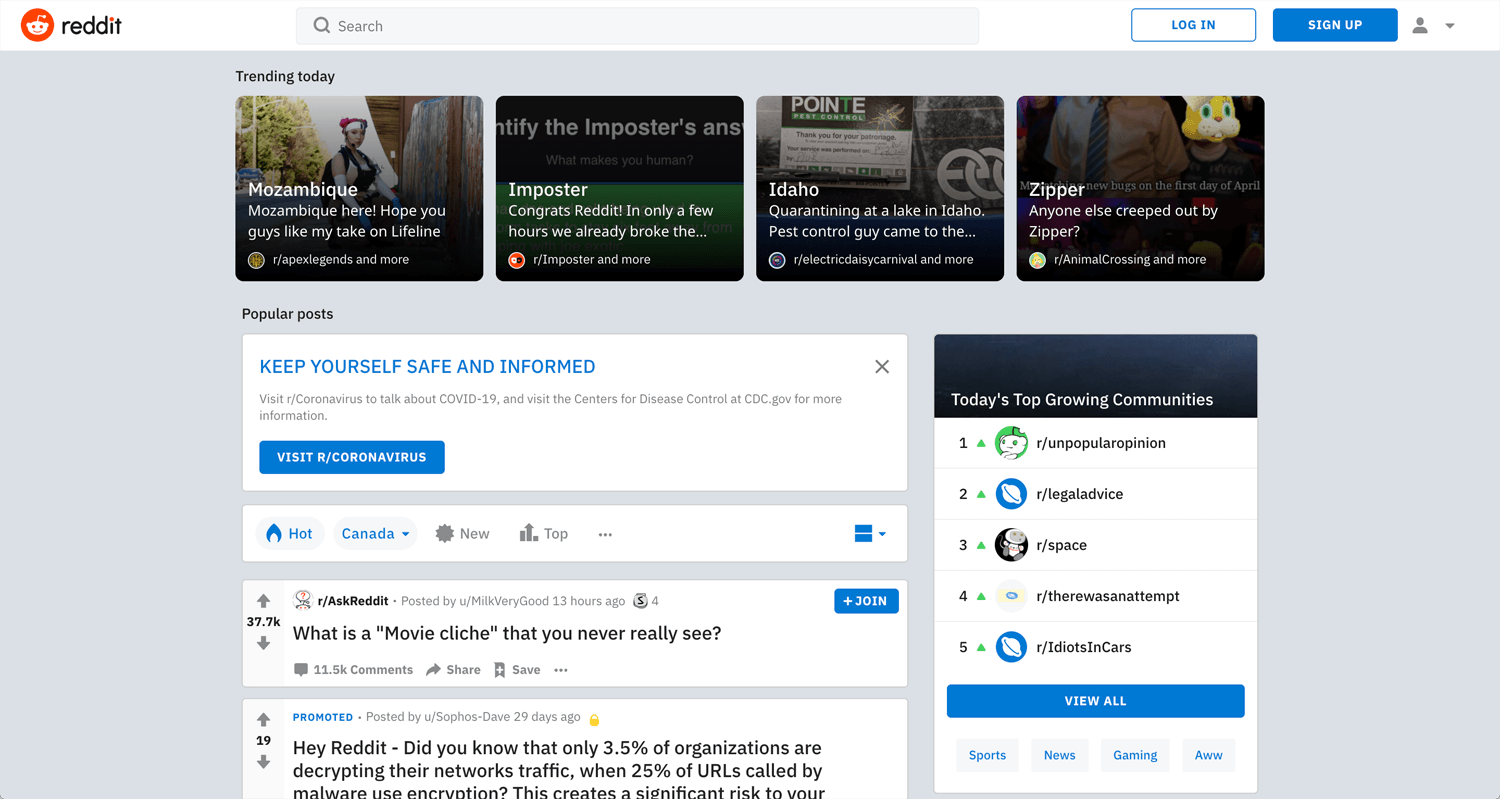The width and height of the screenshot is (1500, 799).
Task: Open r/legaladvice community link
Action: (1080, 494)
